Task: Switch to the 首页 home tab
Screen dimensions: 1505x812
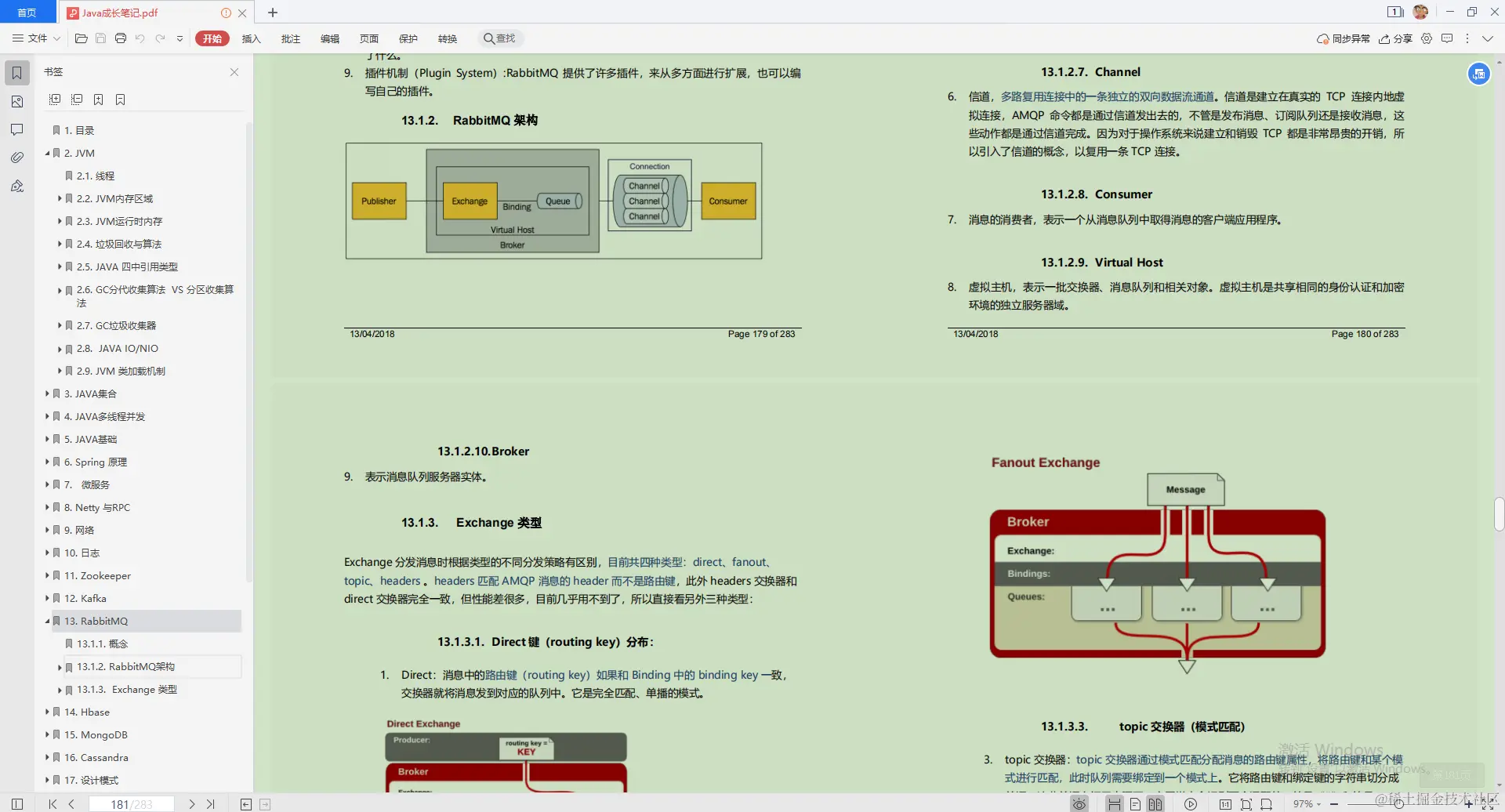Action: (27, 13)
